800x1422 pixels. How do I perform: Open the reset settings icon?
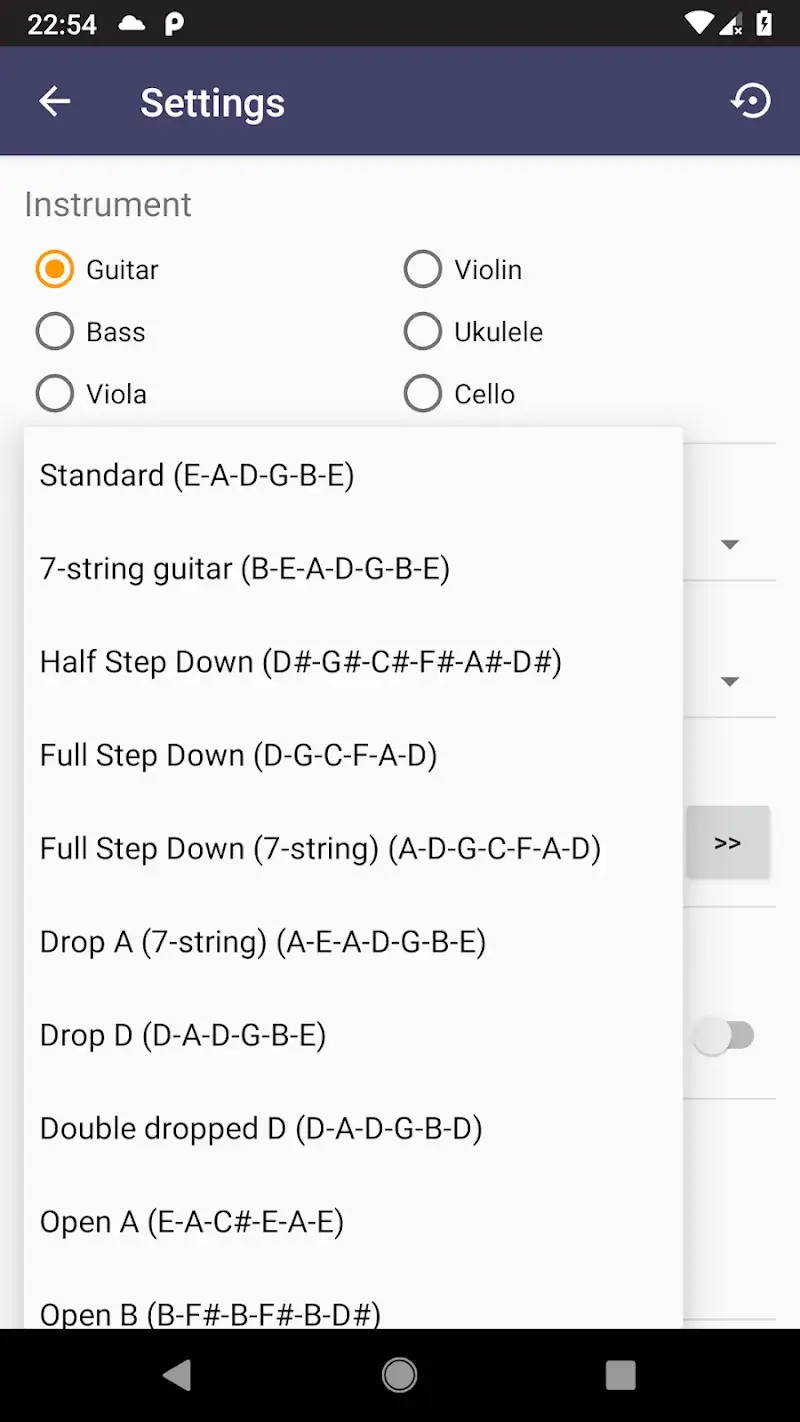pos(751,101)
